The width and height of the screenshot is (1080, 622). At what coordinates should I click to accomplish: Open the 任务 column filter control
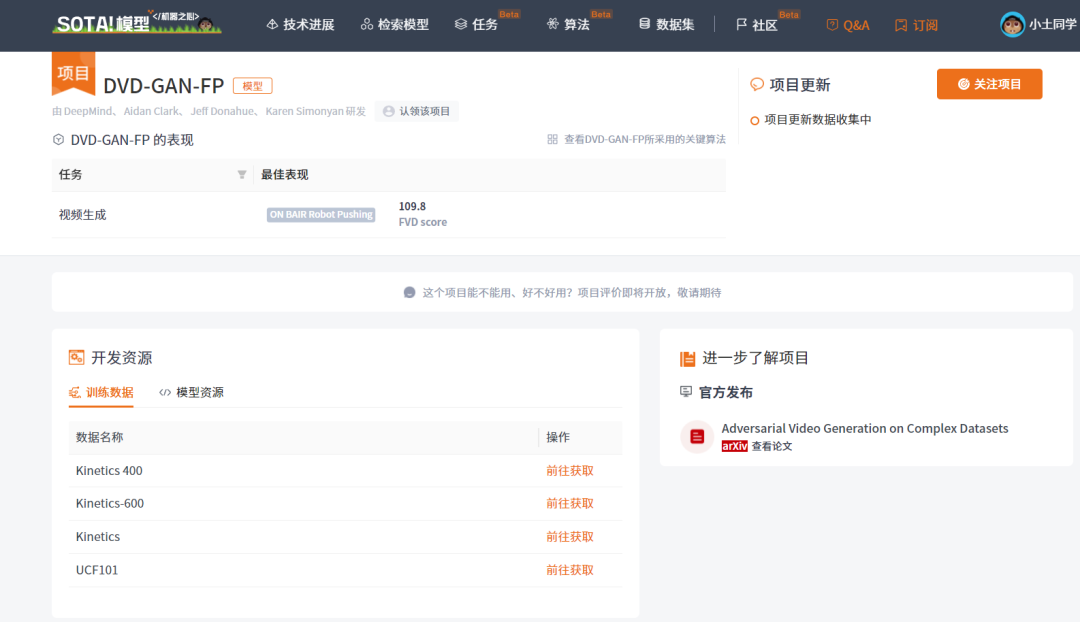click(241, 175)
